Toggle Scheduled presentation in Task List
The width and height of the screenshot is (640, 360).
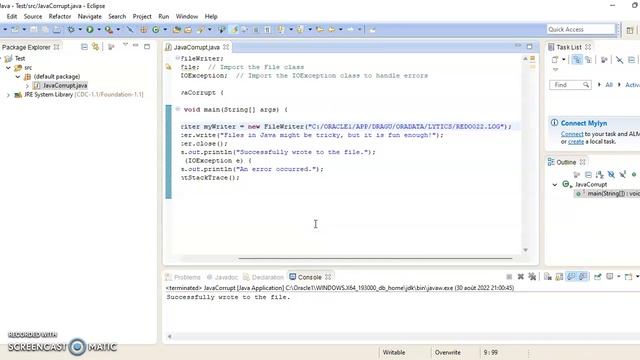(x=588, y=60)
